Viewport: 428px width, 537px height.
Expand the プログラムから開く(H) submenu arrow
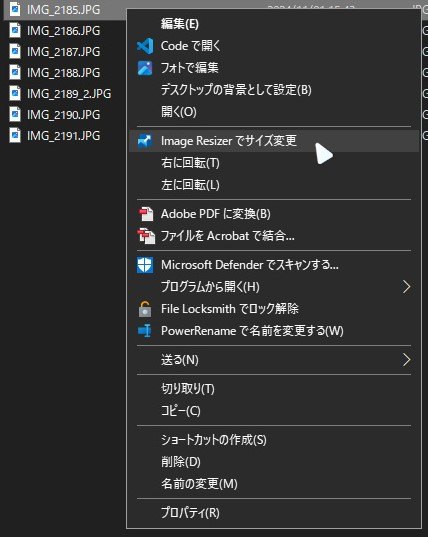click(406, 287)
